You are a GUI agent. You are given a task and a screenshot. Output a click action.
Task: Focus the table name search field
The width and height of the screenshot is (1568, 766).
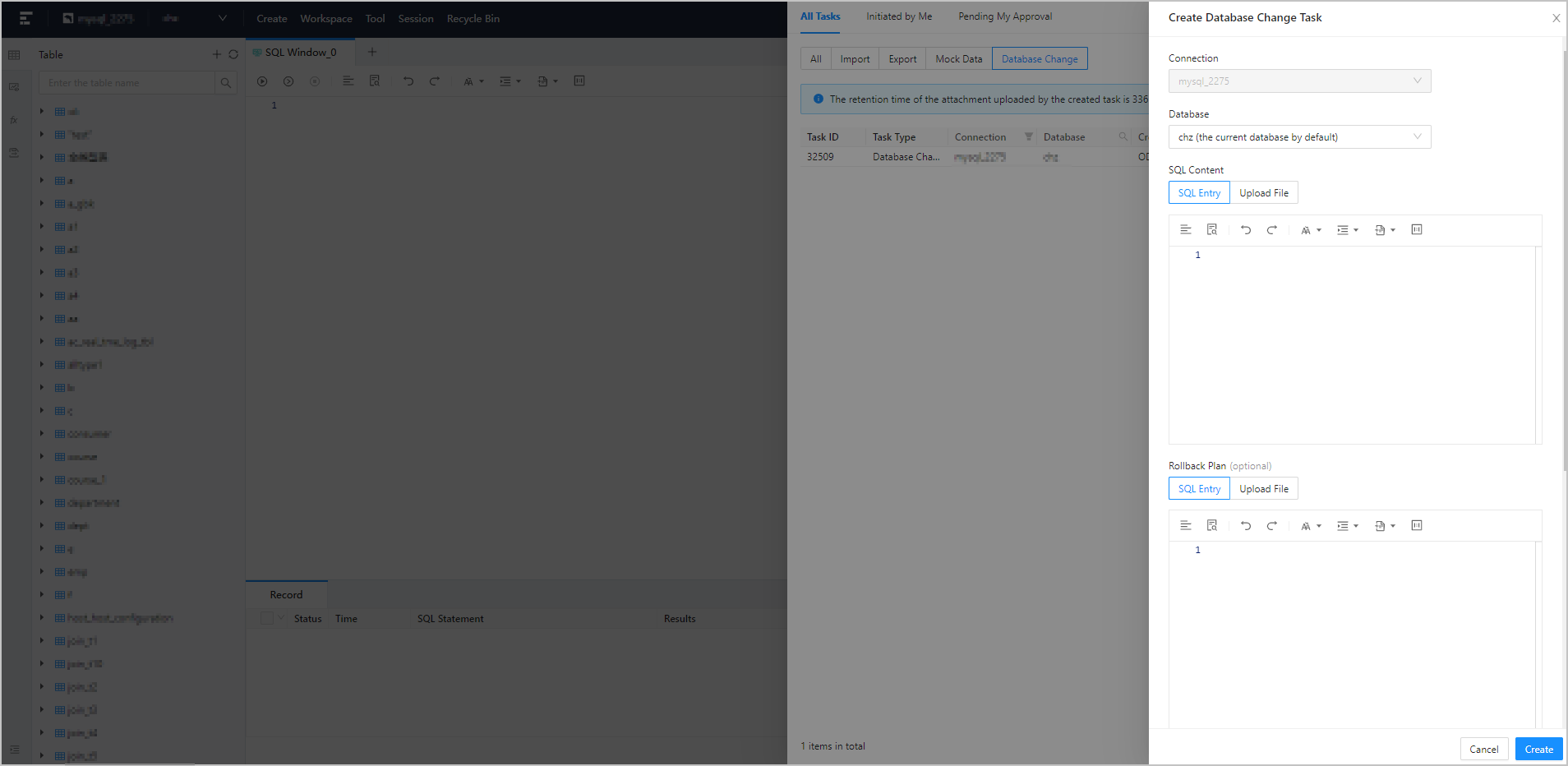click(x=127, y=83)
